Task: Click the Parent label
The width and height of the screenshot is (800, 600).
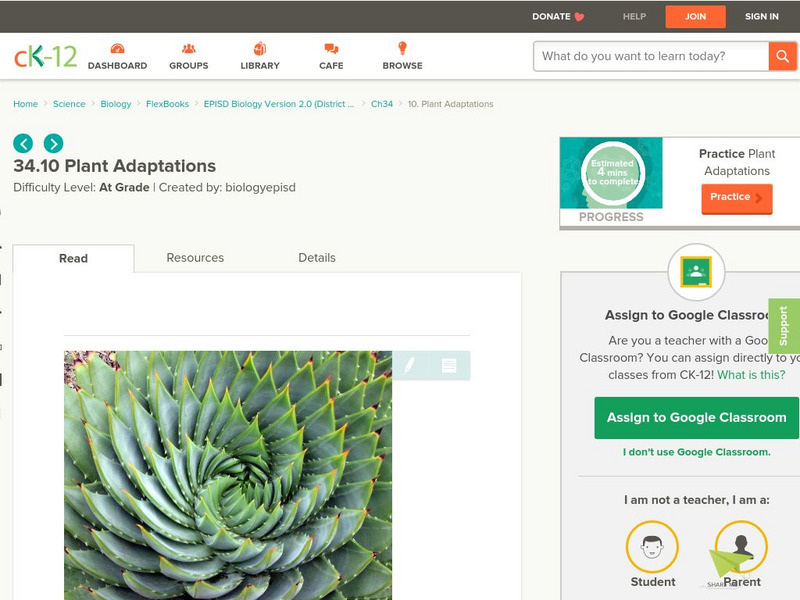Action: [742, 582]
